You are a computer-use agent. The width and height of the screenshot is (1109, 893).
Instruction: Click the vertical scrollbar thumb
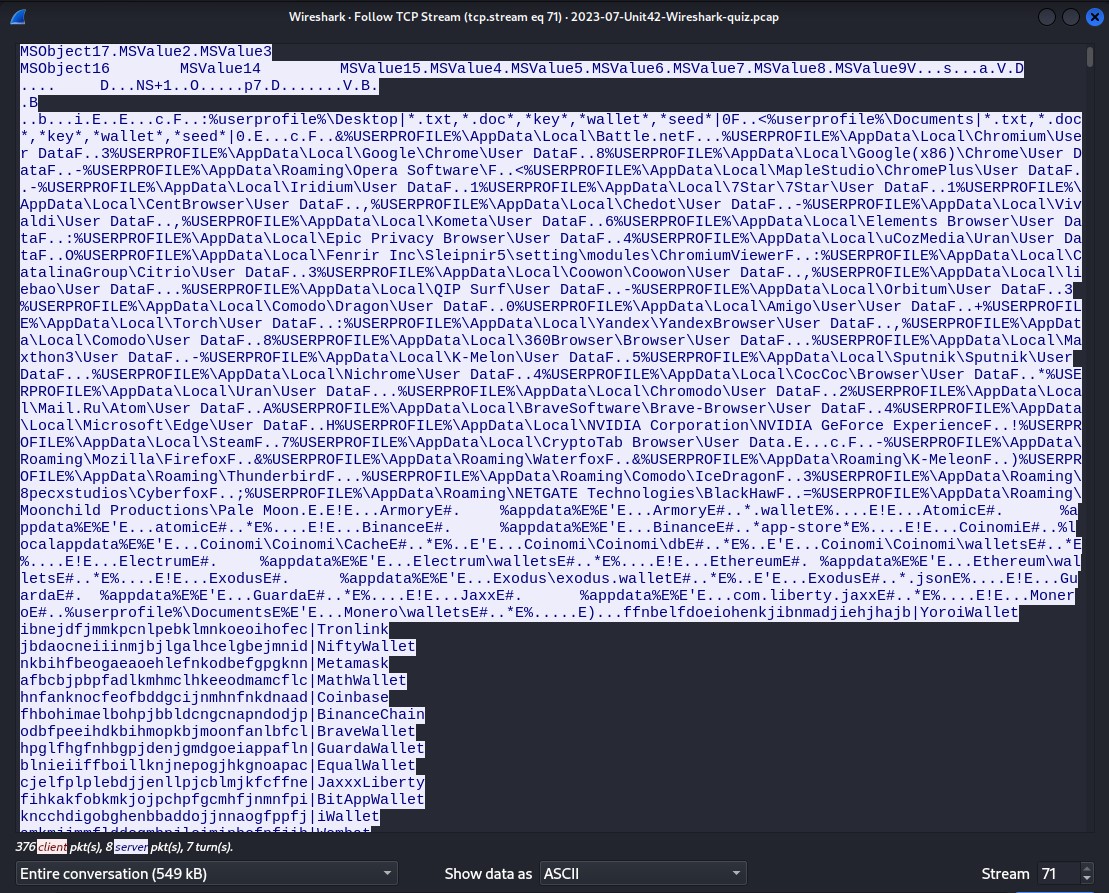pos(1089,58)
